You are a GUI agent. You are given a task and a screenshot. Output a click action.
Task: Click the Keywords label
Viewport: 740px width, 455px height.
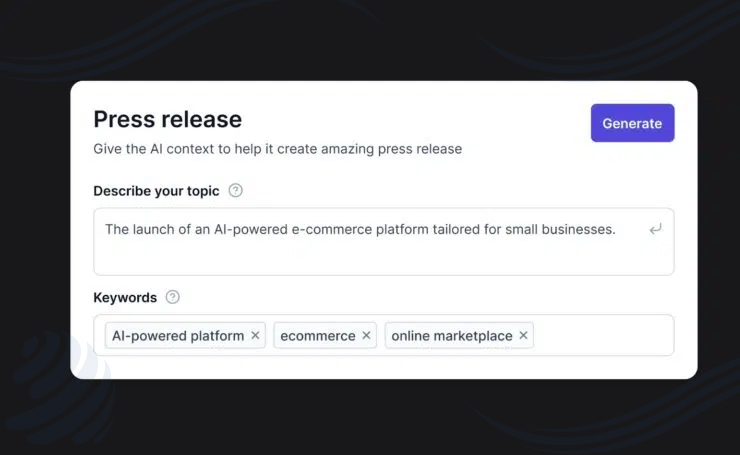point(125,298)
